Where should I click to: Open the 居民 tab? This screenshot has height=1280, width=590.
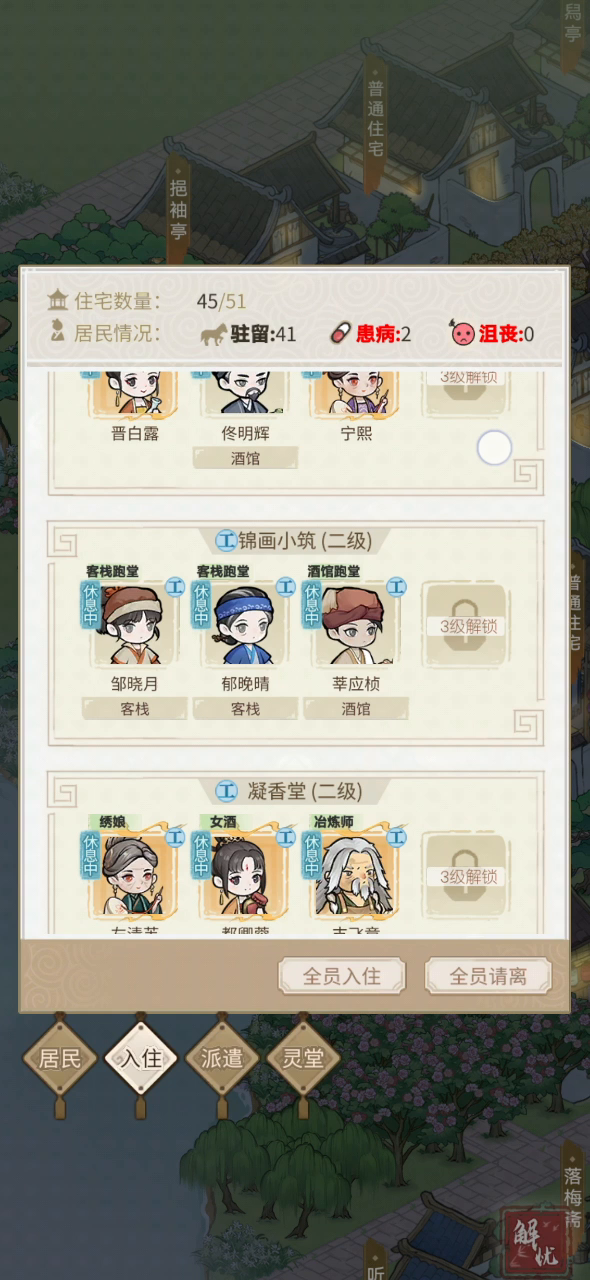coord(59,1058)
